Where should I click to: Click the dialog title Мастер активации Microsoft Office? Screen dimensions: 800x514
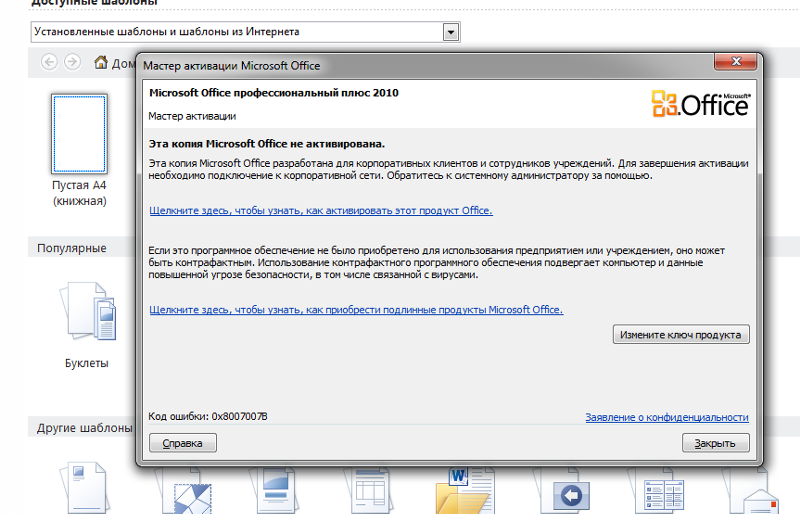pos(232,66)
